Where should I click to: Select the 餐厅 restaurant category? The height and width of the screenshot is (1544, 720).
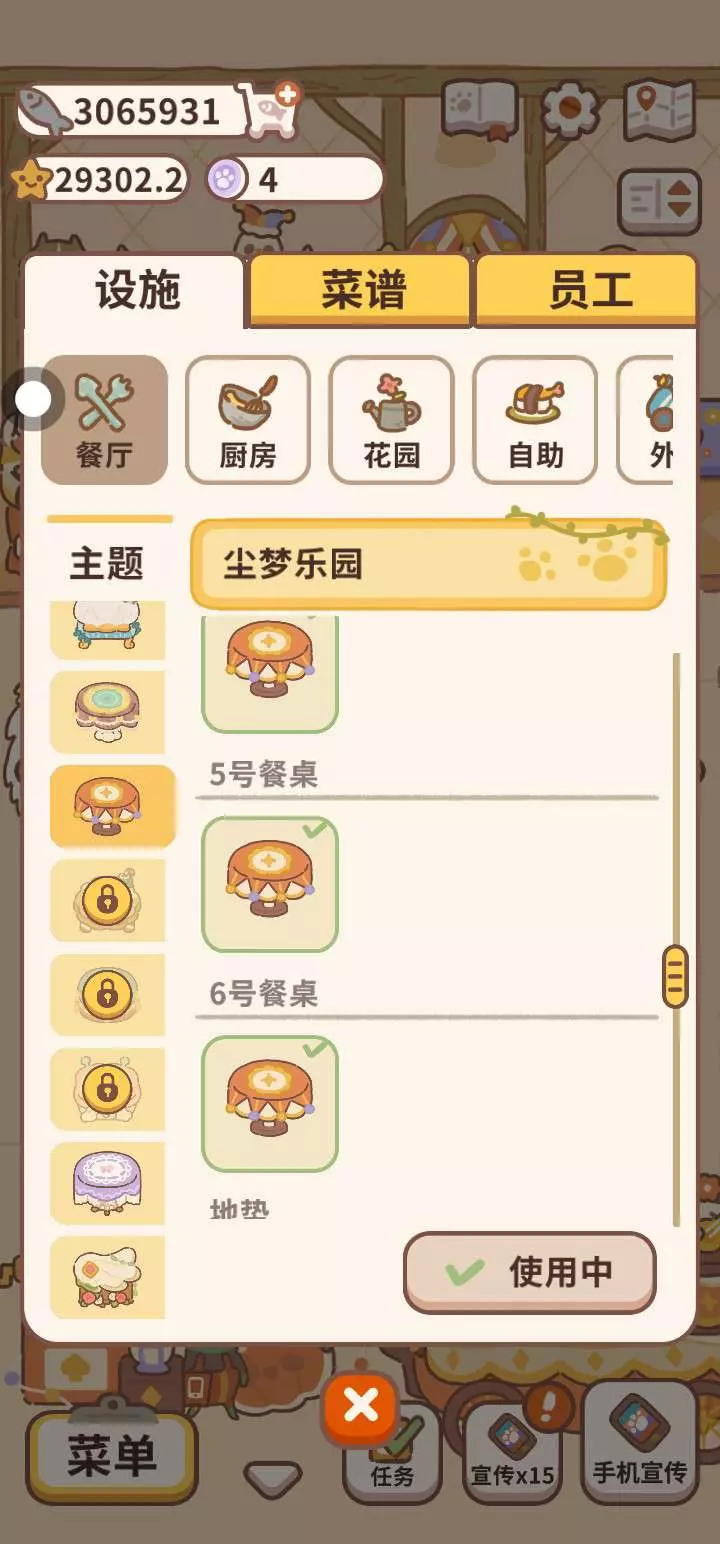pos(104,420)
